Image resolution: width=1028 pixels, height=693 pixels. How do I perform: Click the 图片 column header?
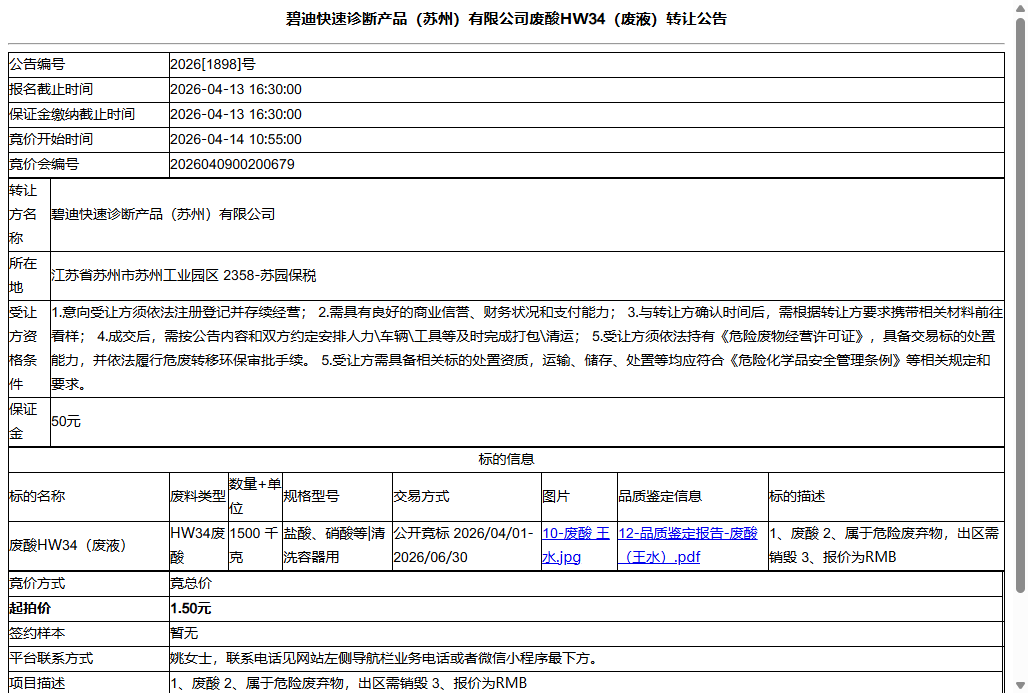click(x=579, y=496)
